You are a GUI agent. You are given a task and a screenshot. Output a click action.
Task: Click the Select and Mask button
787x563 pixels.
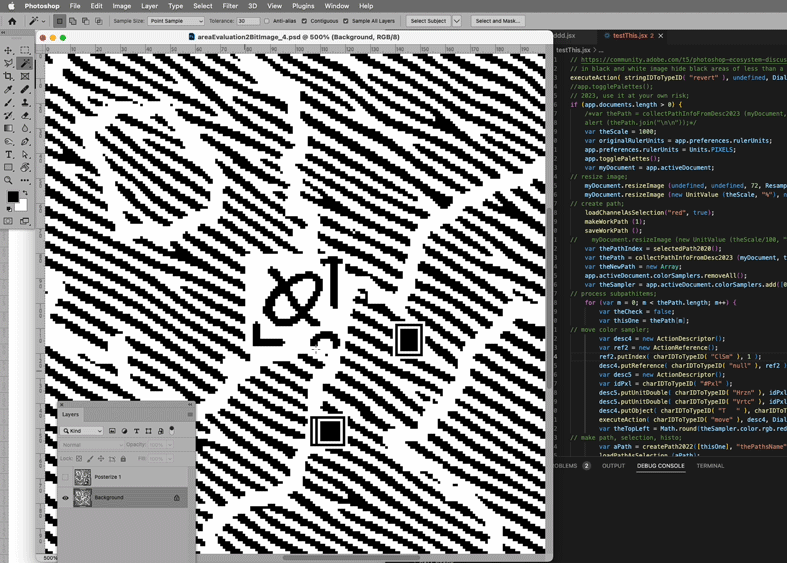pyautogui.click(x=498, y=21)
